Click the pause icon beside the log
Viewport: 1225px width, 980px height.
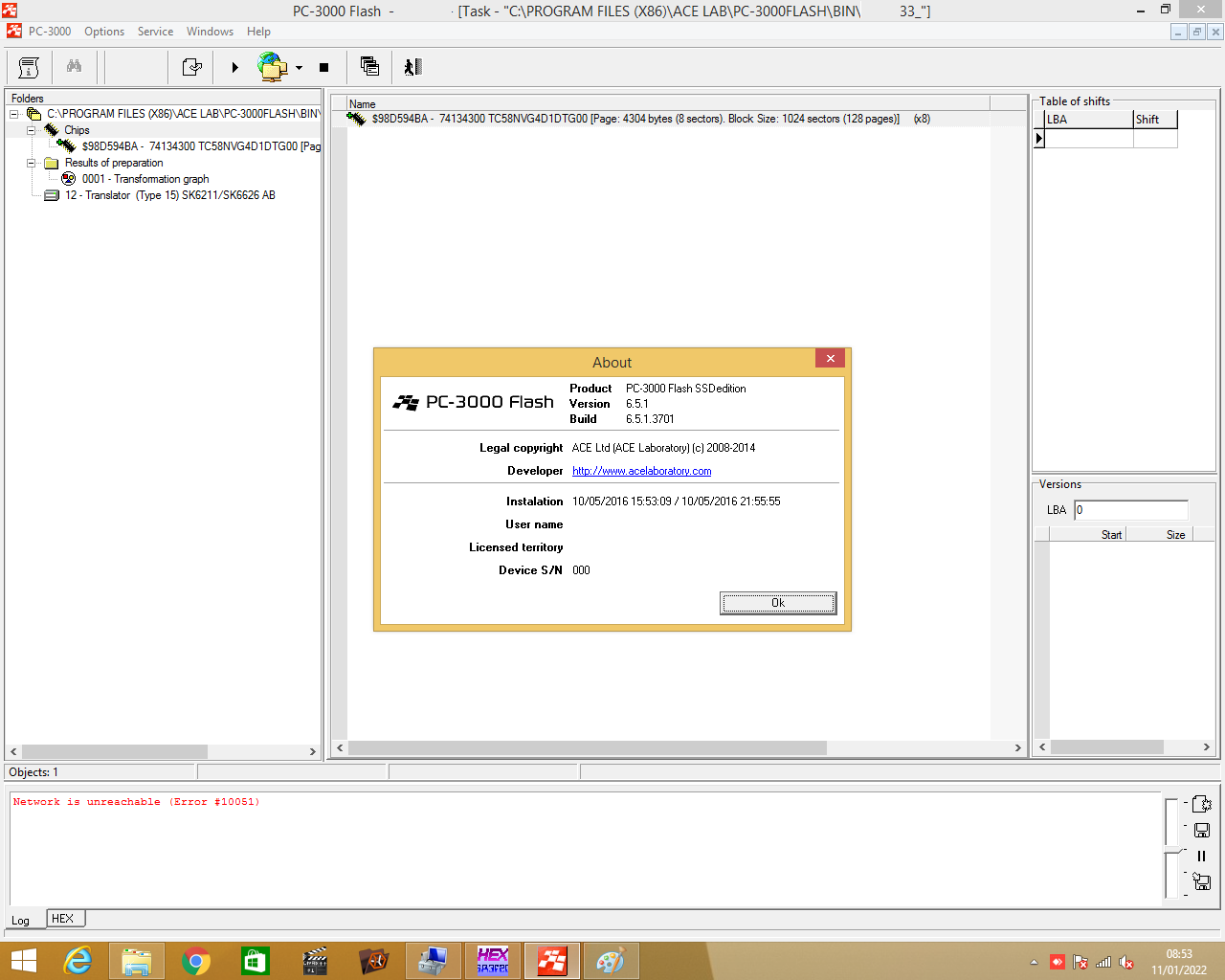coord(1201,857)
